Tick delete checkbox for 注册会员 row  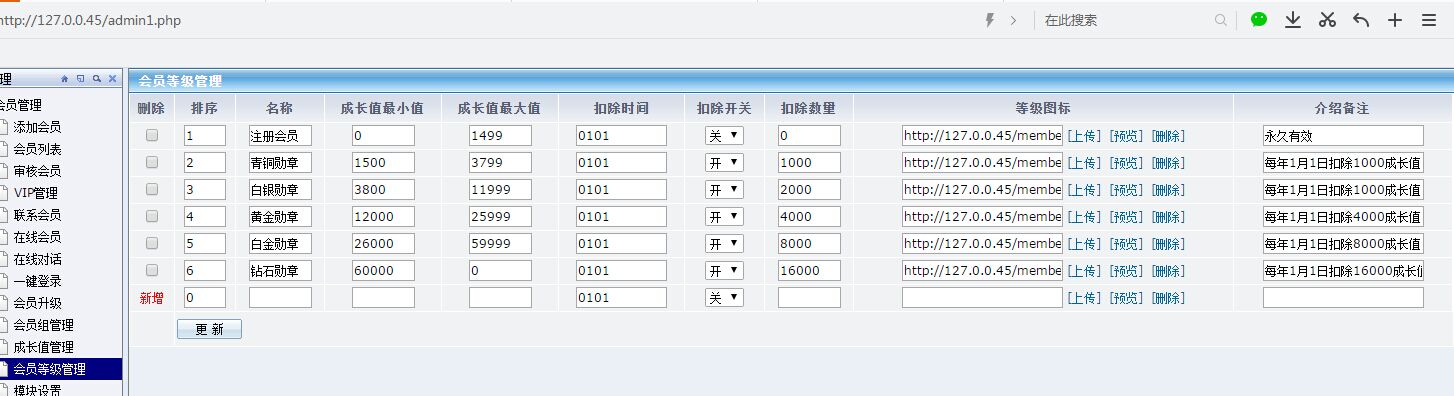pos(152,135)
